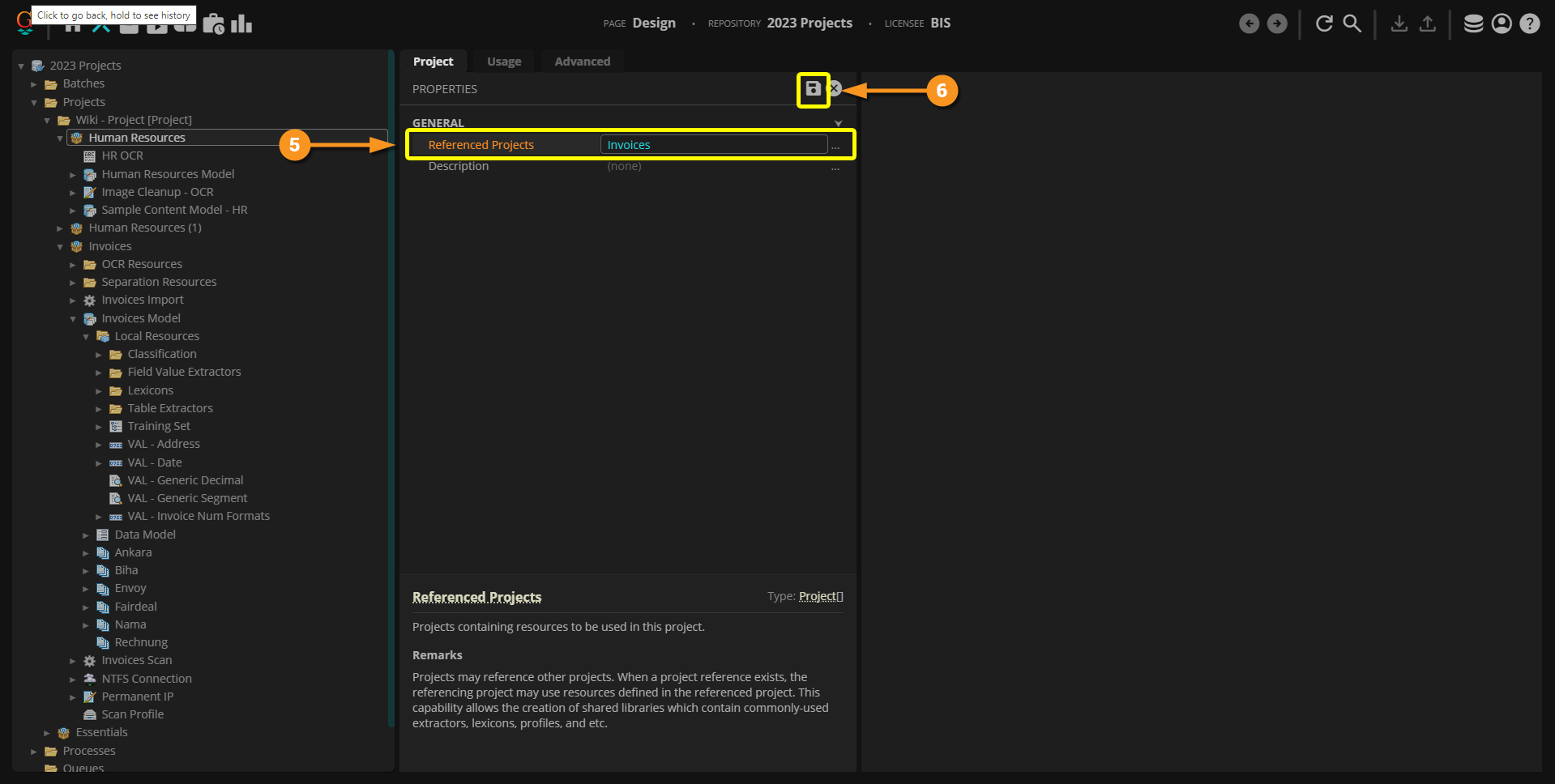Click the 'BIS' licensee text
Image resolution: width=1555 pixels, height=784 pixels.
pyautogui.click(x=941, y=23)
